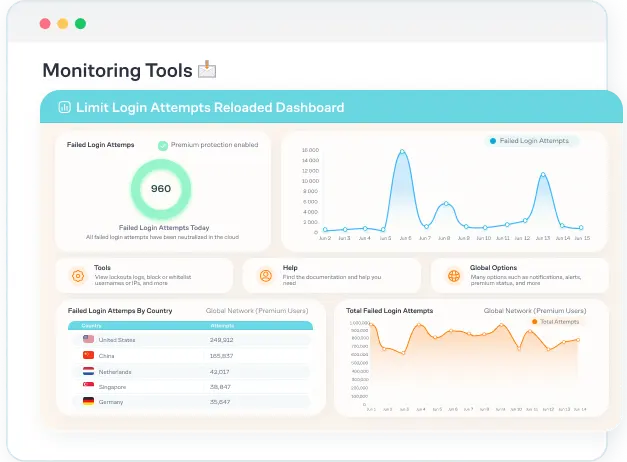The height and width of the screenshot is (462, 627).
Task: Click the Limit Login Attempts Reloaded Dashboard title
Action: pos(210,107)
